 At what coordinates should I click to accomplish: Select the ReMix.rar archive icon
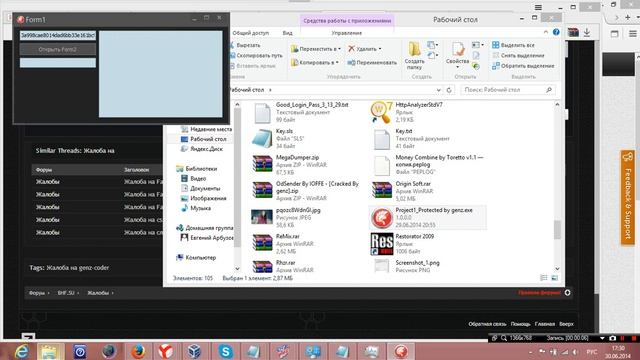pos(262,243)
